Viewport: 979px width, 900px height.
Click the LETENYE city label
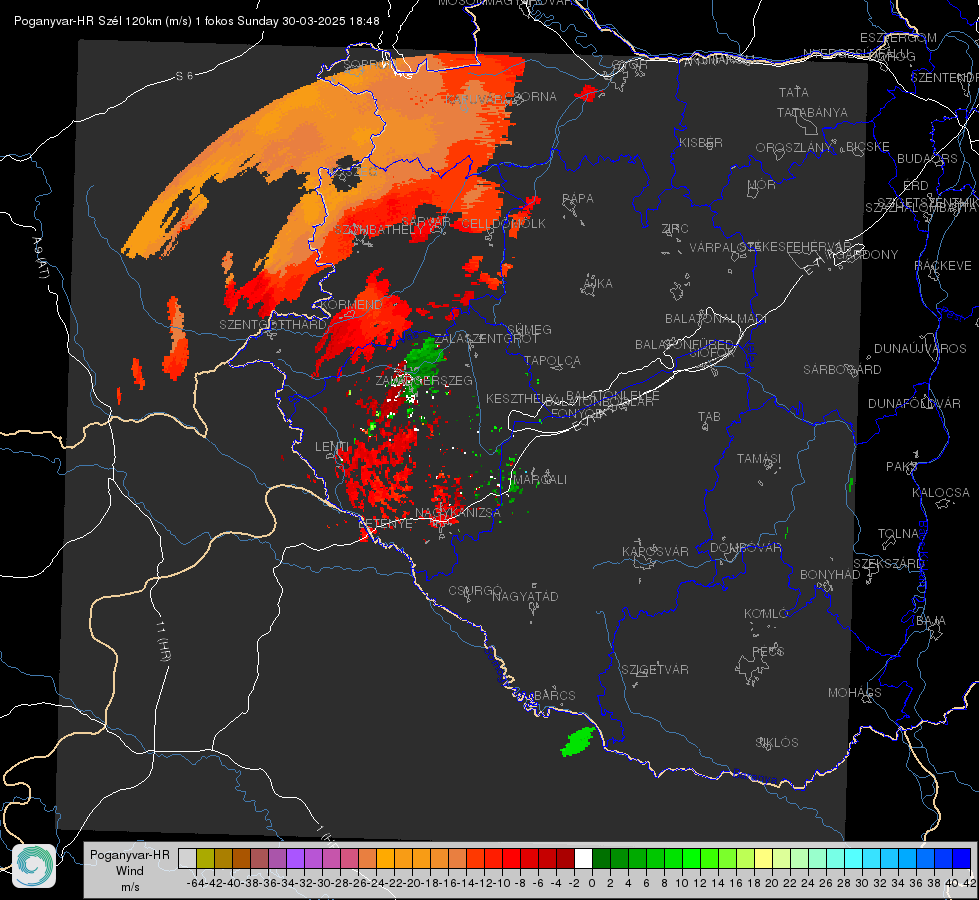[385, 523]
